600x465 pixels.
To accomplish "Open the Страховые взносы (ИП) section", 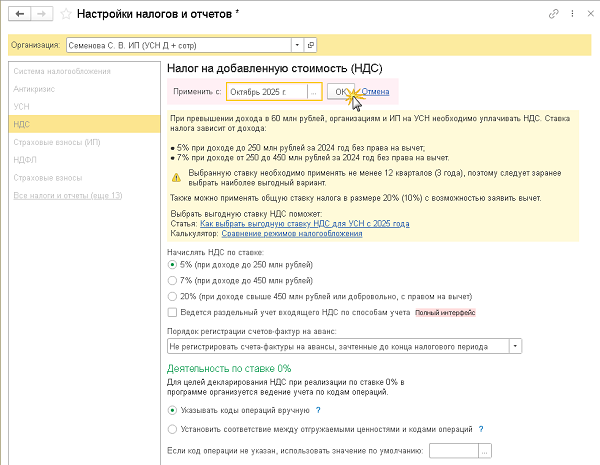I will point(57,141).
